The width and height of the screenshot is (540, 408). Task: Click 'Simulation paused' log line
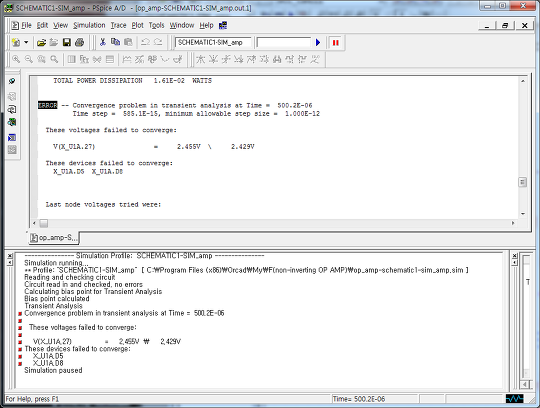point(53,370)
